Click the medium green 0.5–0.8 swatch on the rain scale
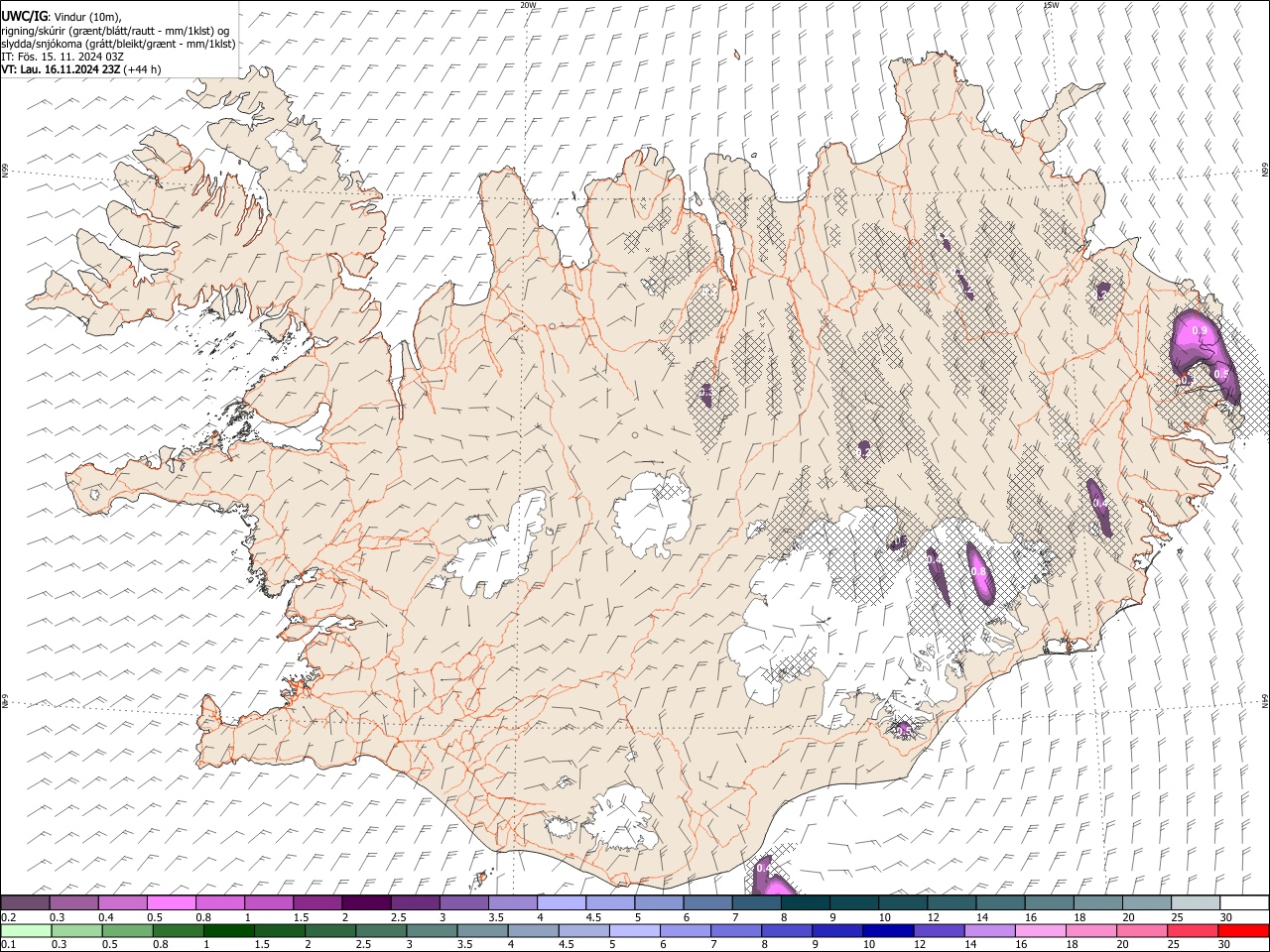1270x952 pixels. pyautogui.click(x=127, y=930)
